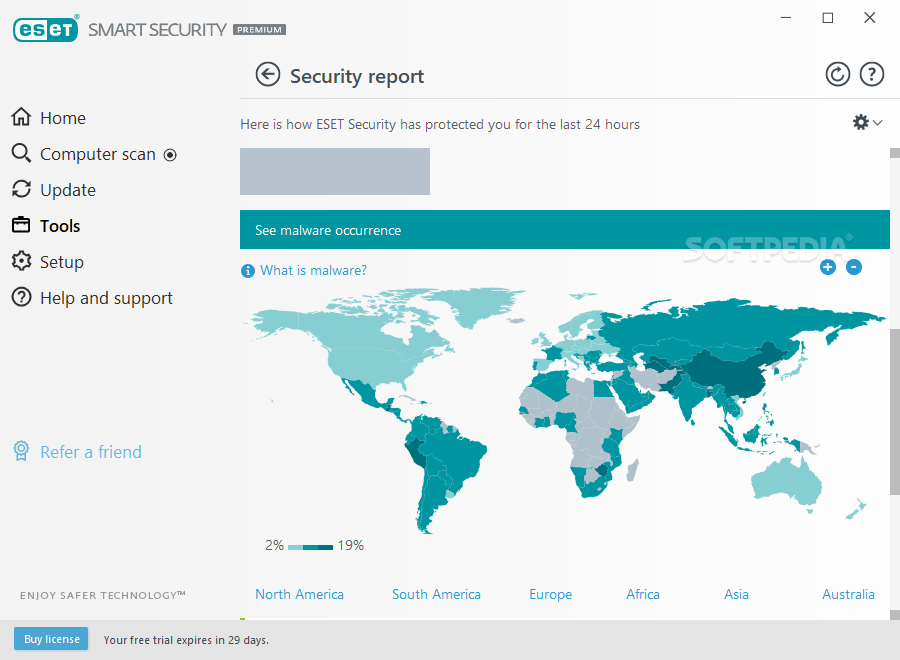This screenshot has width=900, height=660.
Task: Close the ESET window
Action: pyautogui.click(x=870, y=18)
